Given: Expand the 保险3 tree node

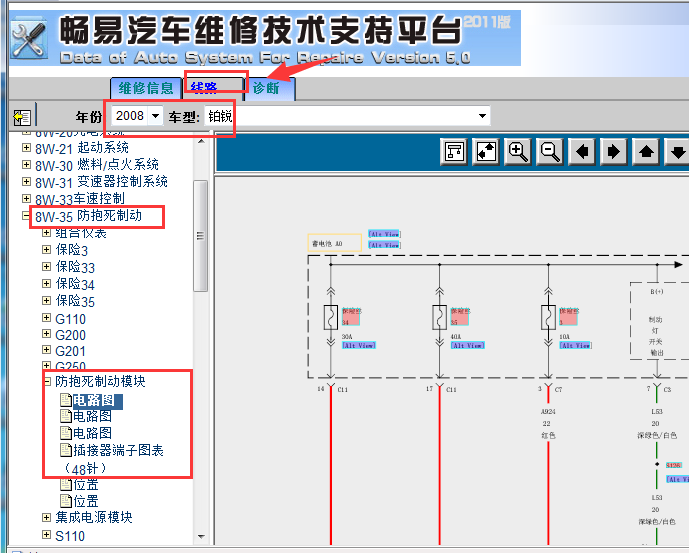Looking at the screenshot, I should [x=46, y=250].
